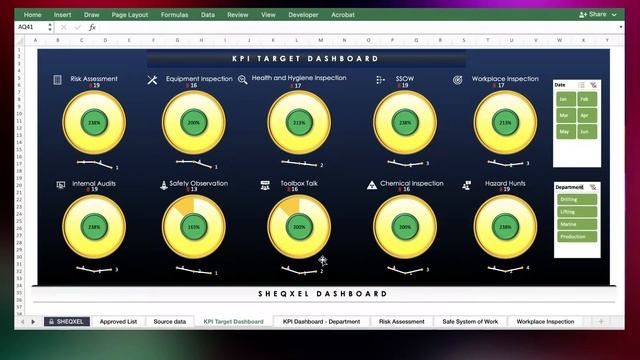Switch to Safe System of Work sheet
The width and height of the screenshot is (640, 360).
pyautogui.click(x=470, y=322)
